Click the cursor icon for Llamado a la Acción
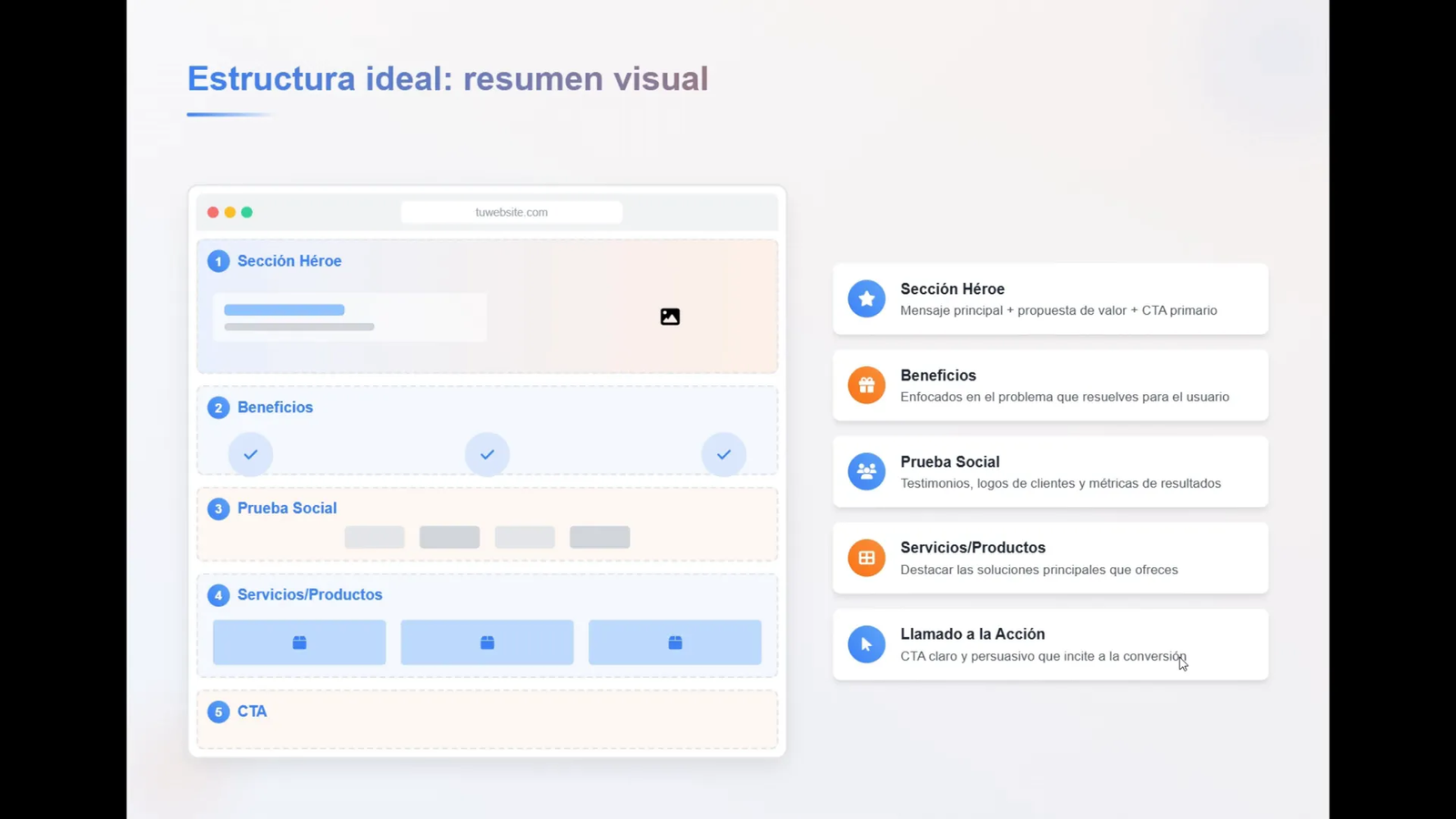 point(866,644)
